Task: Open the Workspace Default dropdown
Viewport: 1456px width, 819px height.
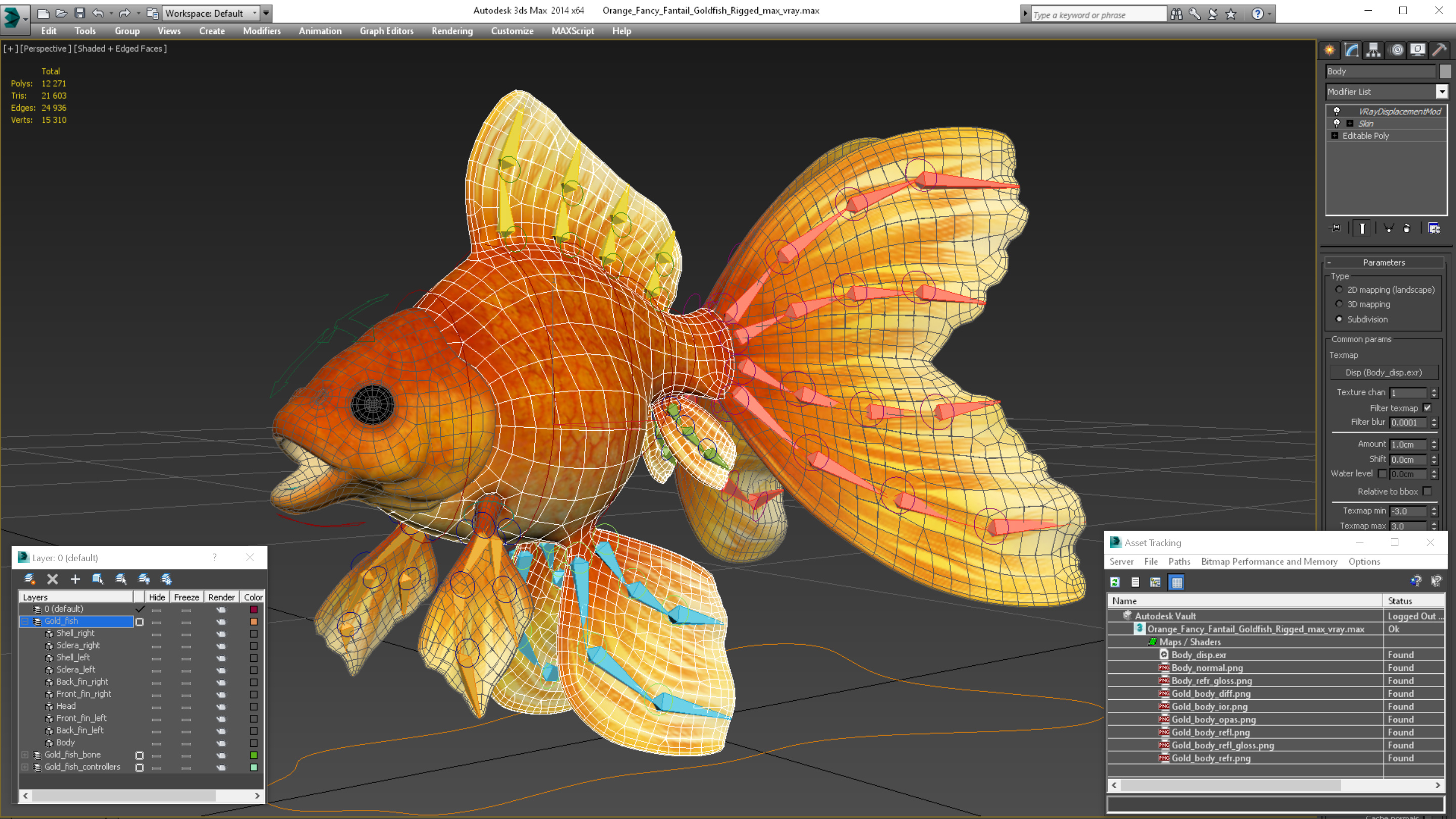Action: pos(211,13)
